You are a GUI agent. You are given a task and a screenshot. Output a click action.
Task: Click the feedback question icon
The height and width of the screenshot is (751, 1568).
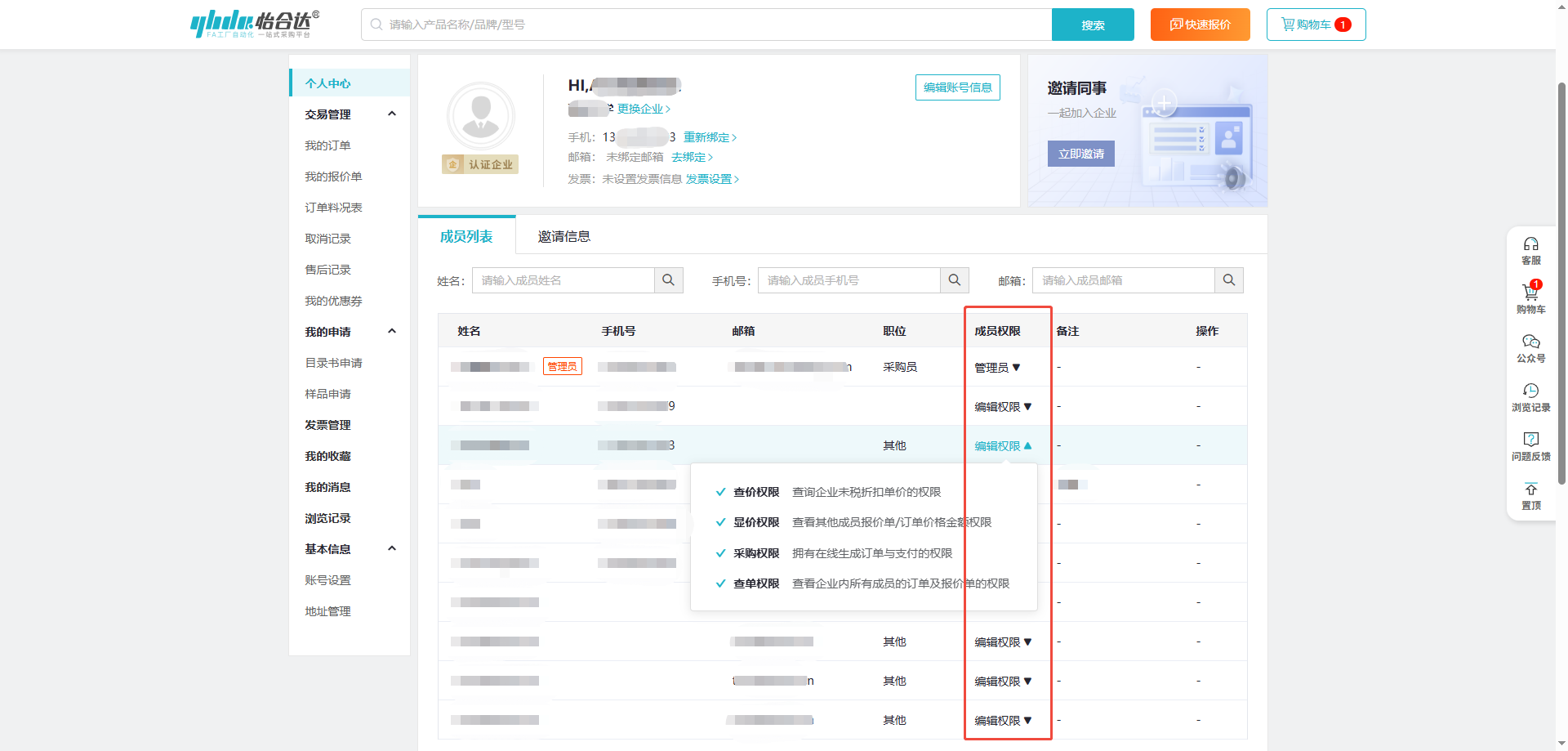coord(1530,440)
